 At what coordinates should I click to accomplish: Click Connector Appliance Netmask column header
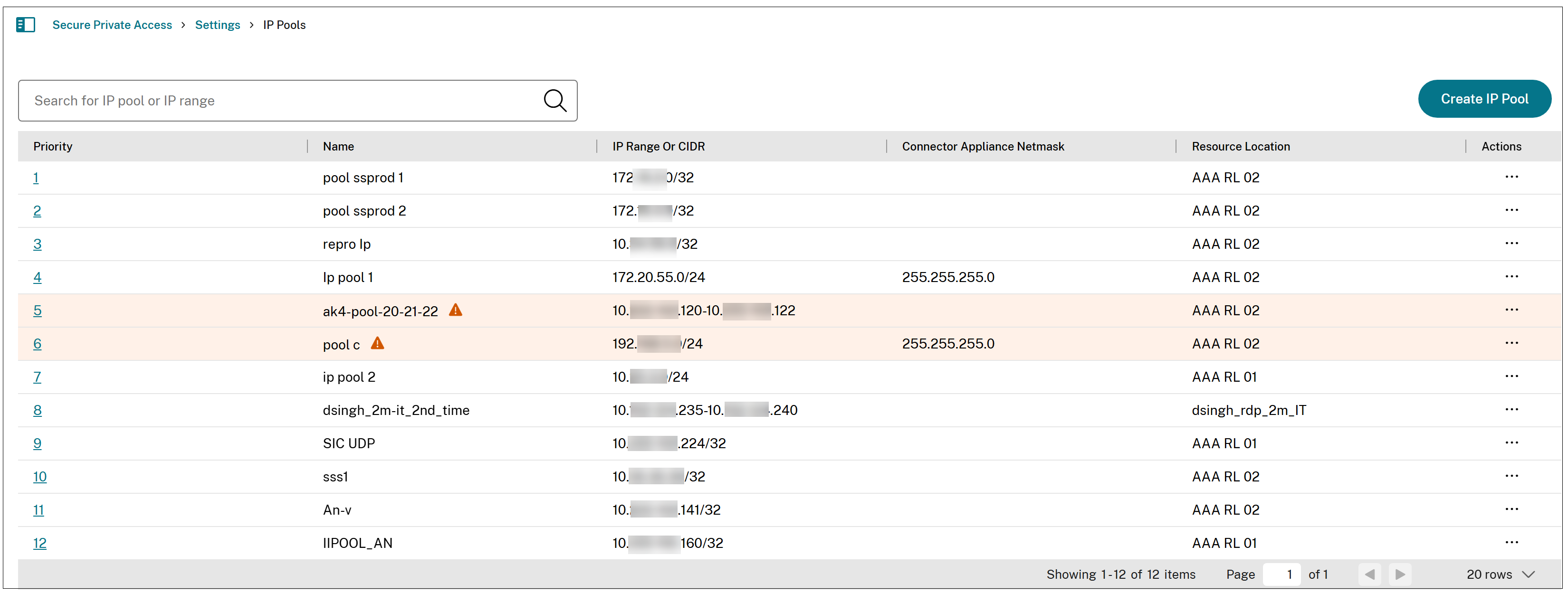pos(983,146)
